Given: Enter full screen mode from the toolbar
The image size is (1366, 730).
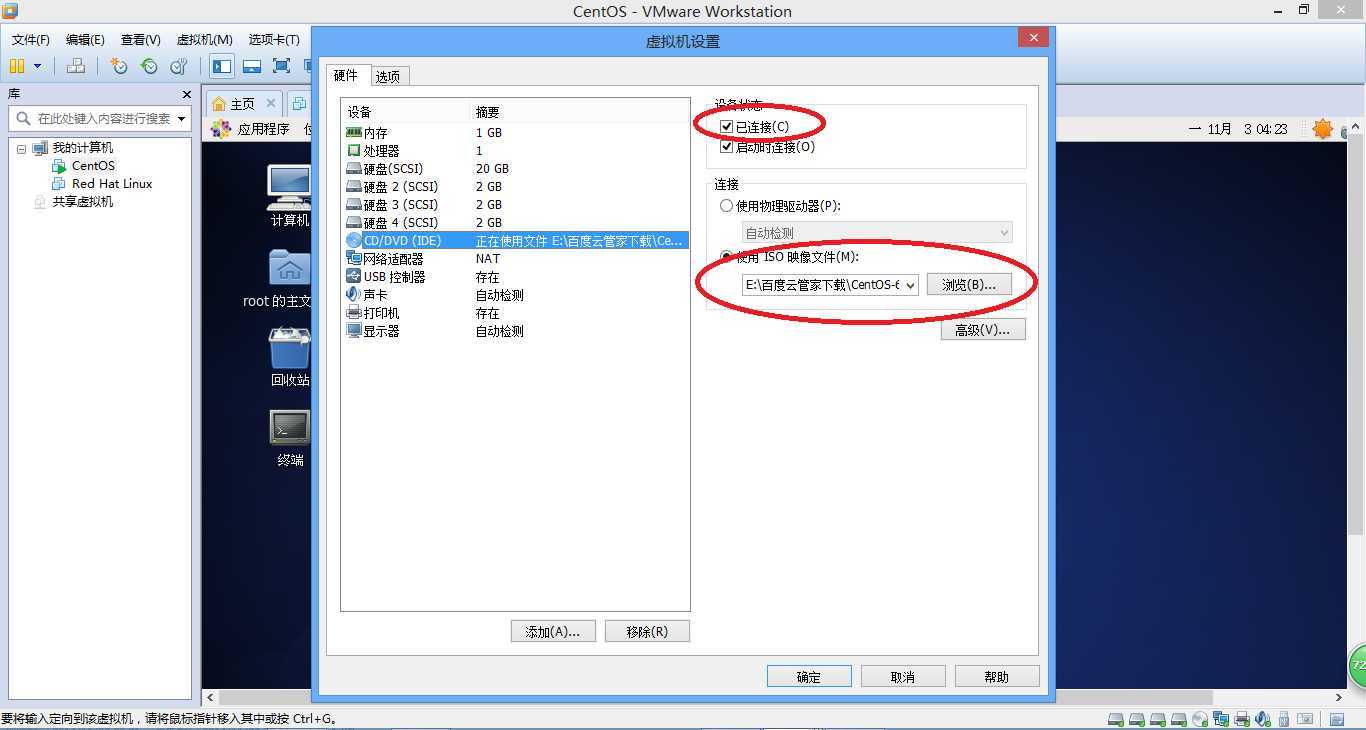Looking at the screenshot, I should pos(282,66).
